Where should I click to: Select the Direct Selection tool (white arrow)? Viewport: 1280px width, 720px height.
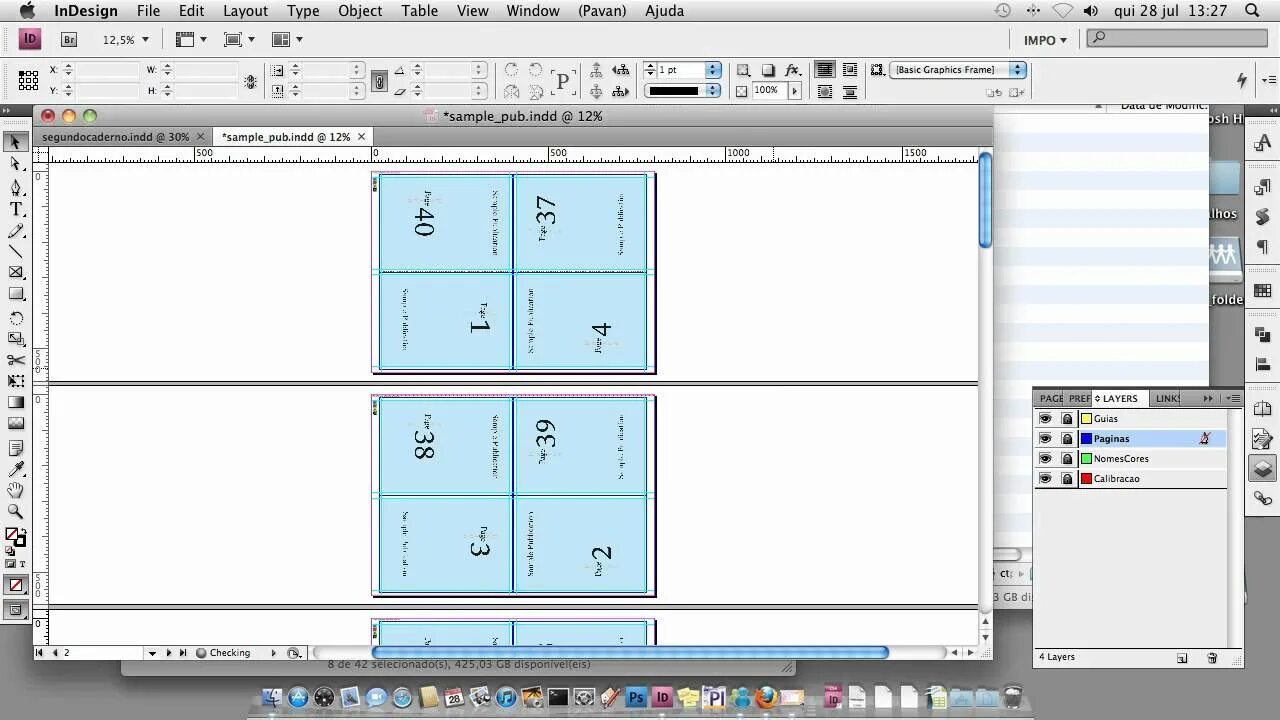(16, 164)
